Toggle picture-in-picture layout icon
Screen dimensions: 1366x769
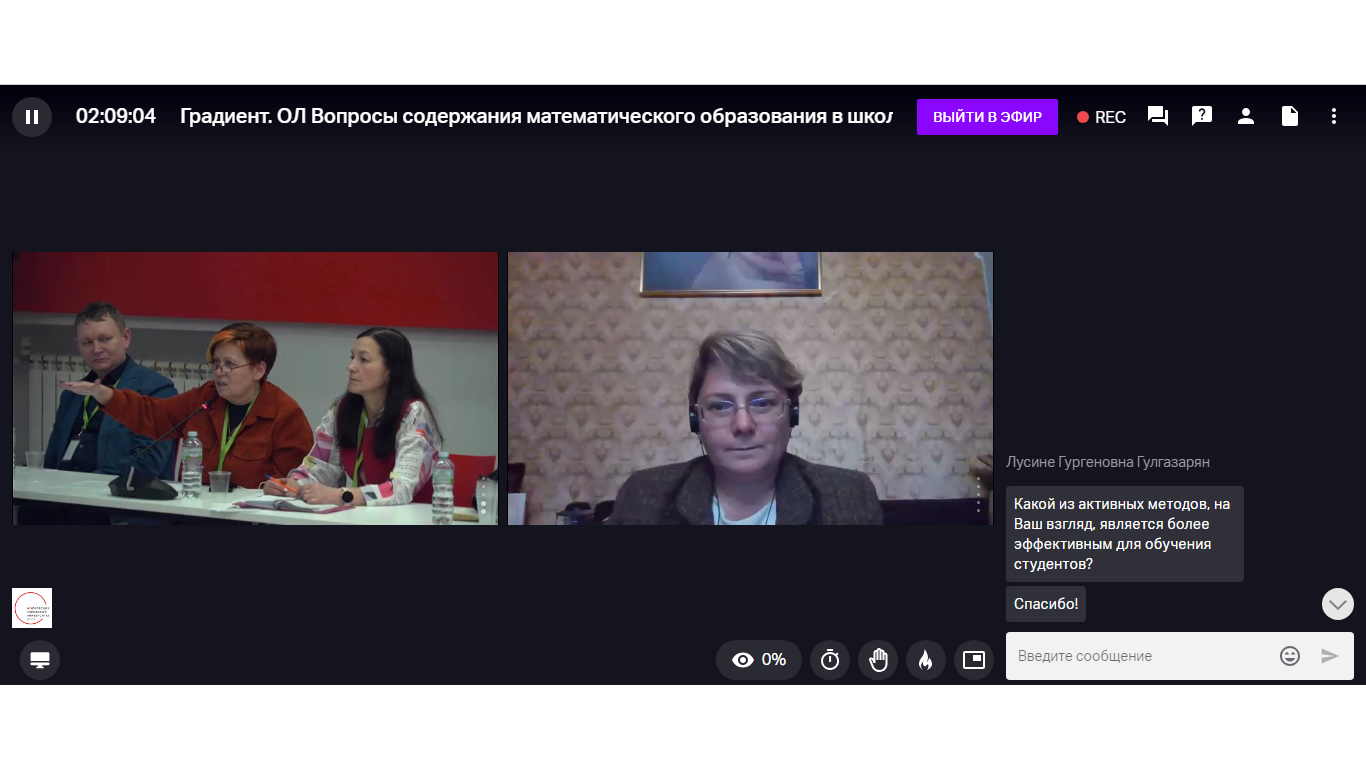tap(974, 660)
